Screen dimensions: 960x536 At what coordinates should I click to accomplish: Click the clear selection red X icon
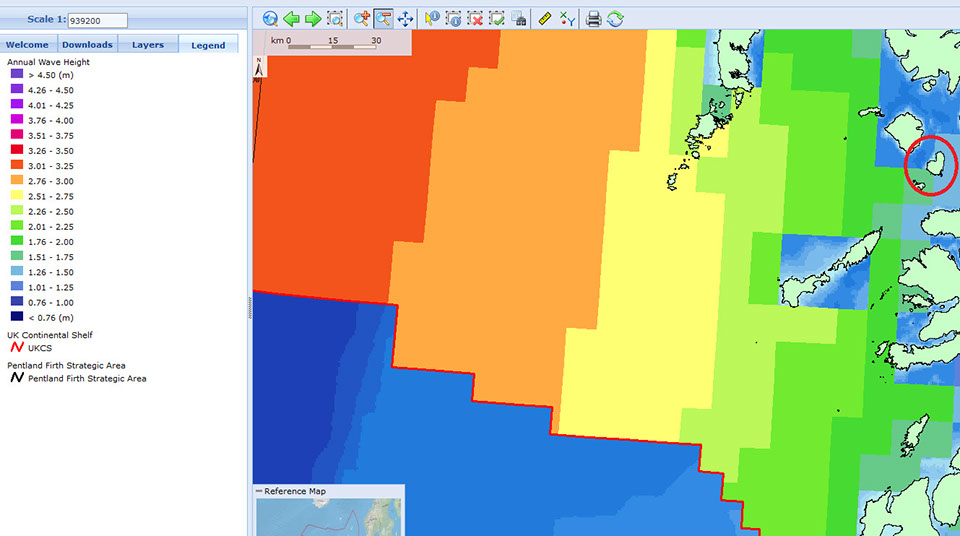point(475,18)
